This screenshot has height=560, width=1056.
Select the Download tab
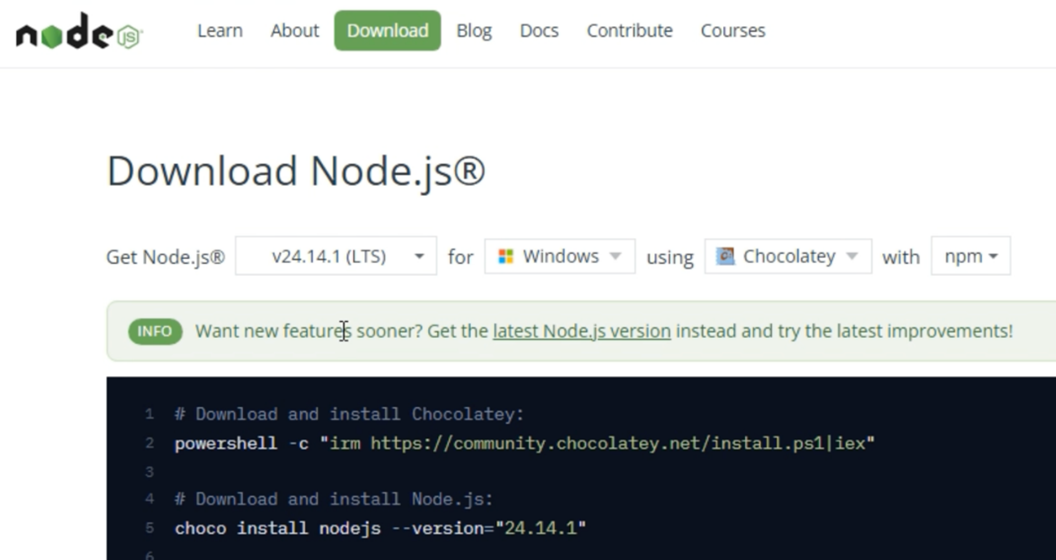tap(387, 30)
